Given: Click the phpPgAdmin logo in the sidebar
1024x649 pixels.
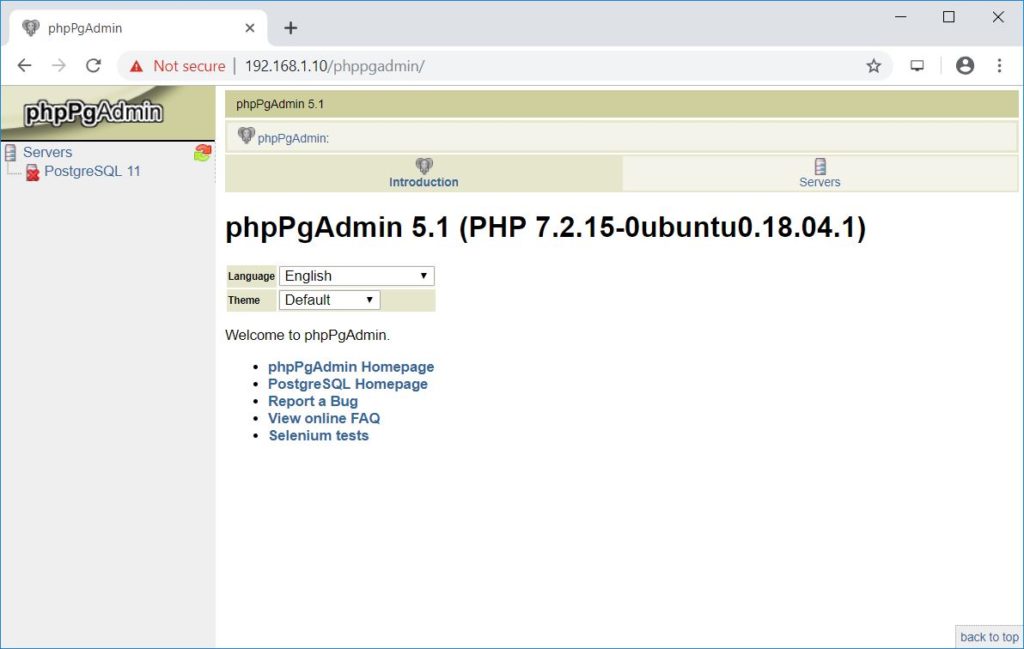Looking at the screenshot, I should point(93,113).
